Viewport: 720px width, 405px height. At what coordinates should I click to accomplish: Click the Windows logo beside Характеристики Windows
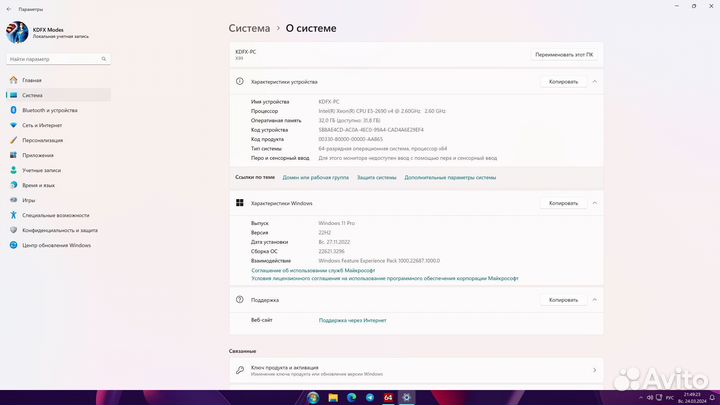point(240,203)
